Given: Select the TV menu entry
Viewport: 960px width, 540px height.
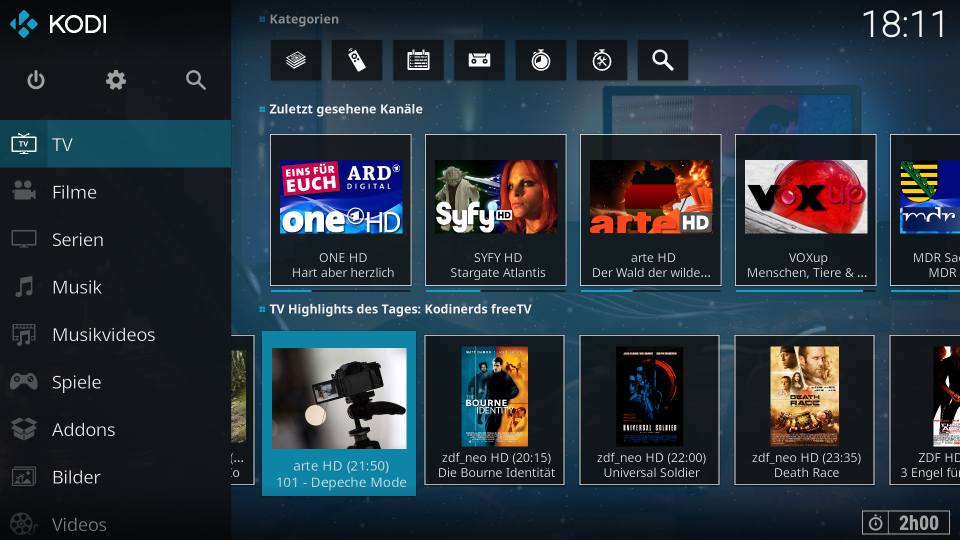Looking at the screenshot, I should coord(116,144).
